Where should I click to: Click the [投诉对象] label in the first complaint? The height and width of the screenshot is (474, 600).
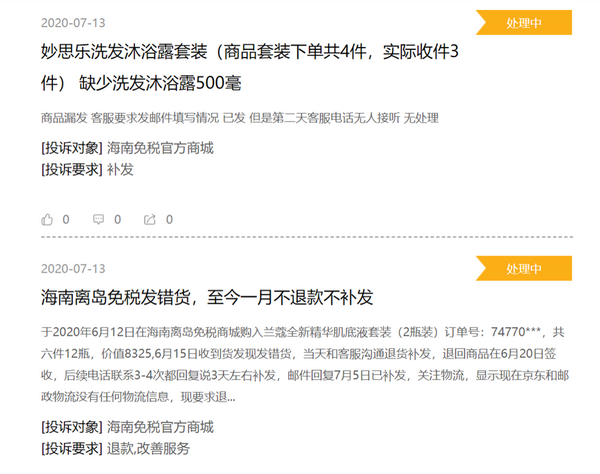(72, 148)
